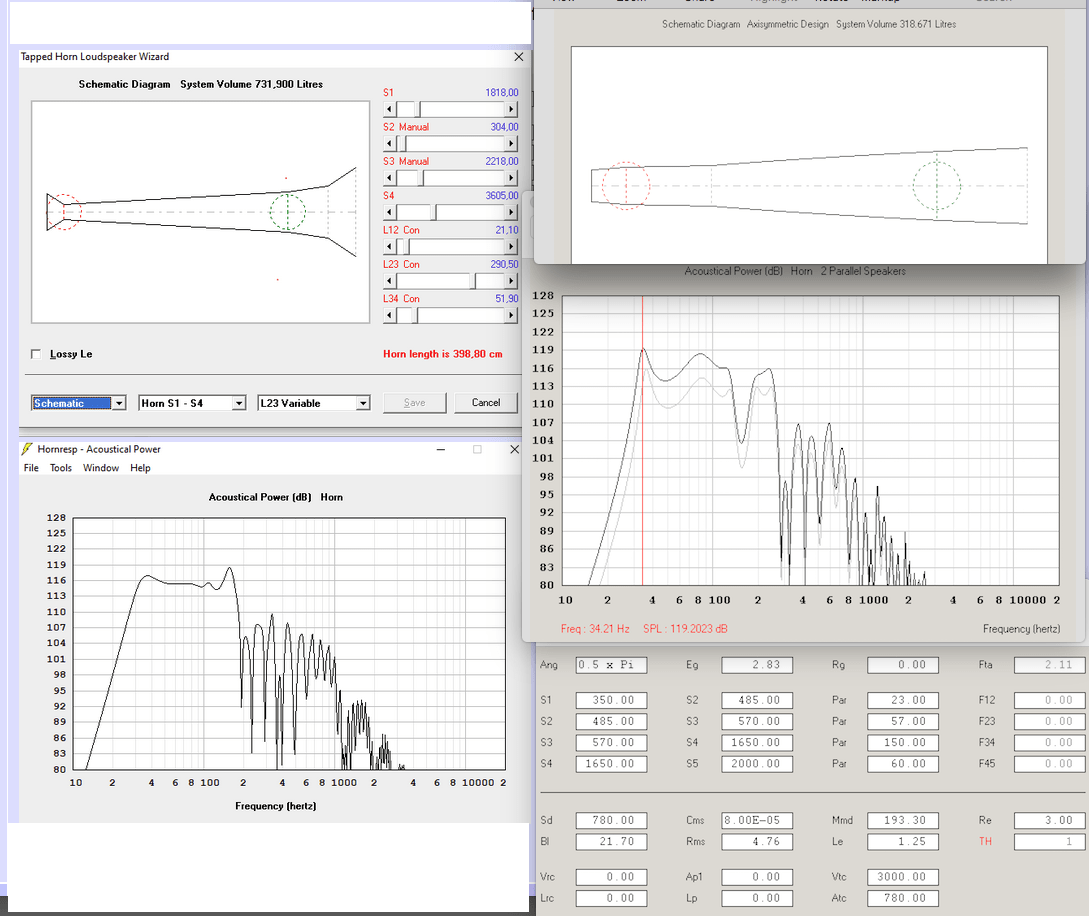Viewport: 1089px width, 916px height.
Task: Minimize the Hornresp Acoustical Power window
Action: pyautogui.click(x=440, y=449)
